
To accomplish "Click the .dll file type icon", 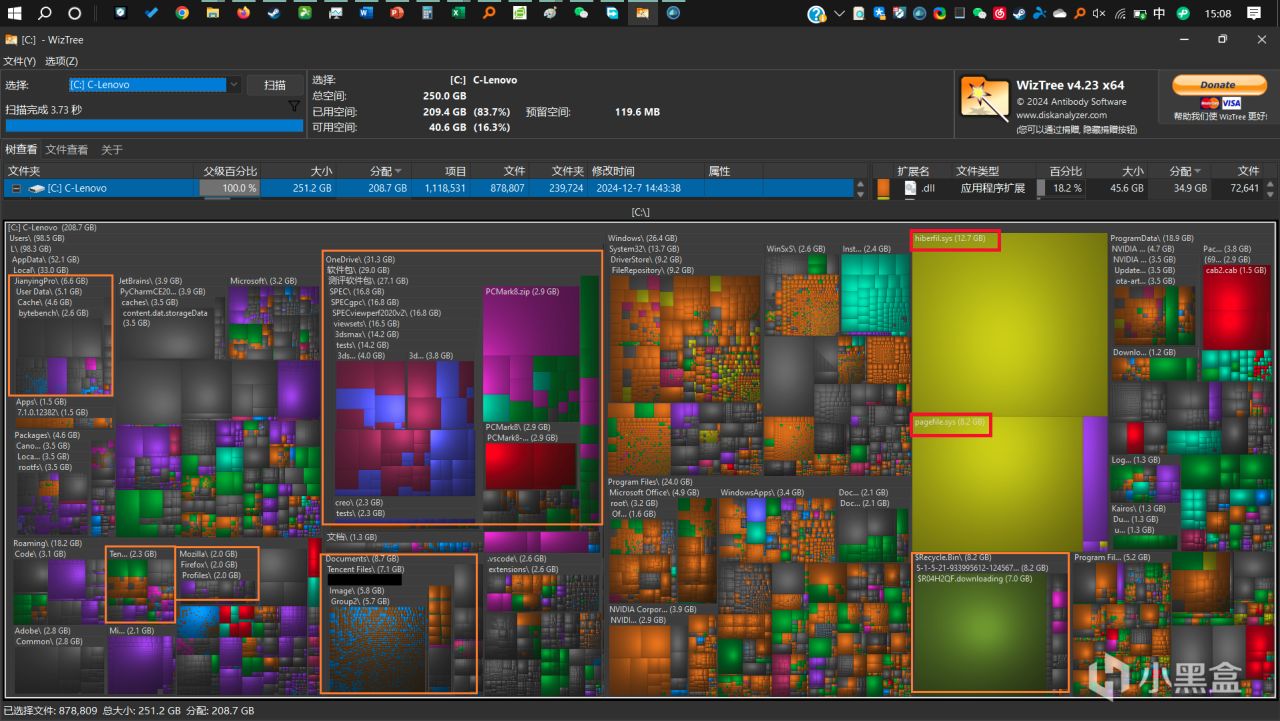I will (910, 188).
